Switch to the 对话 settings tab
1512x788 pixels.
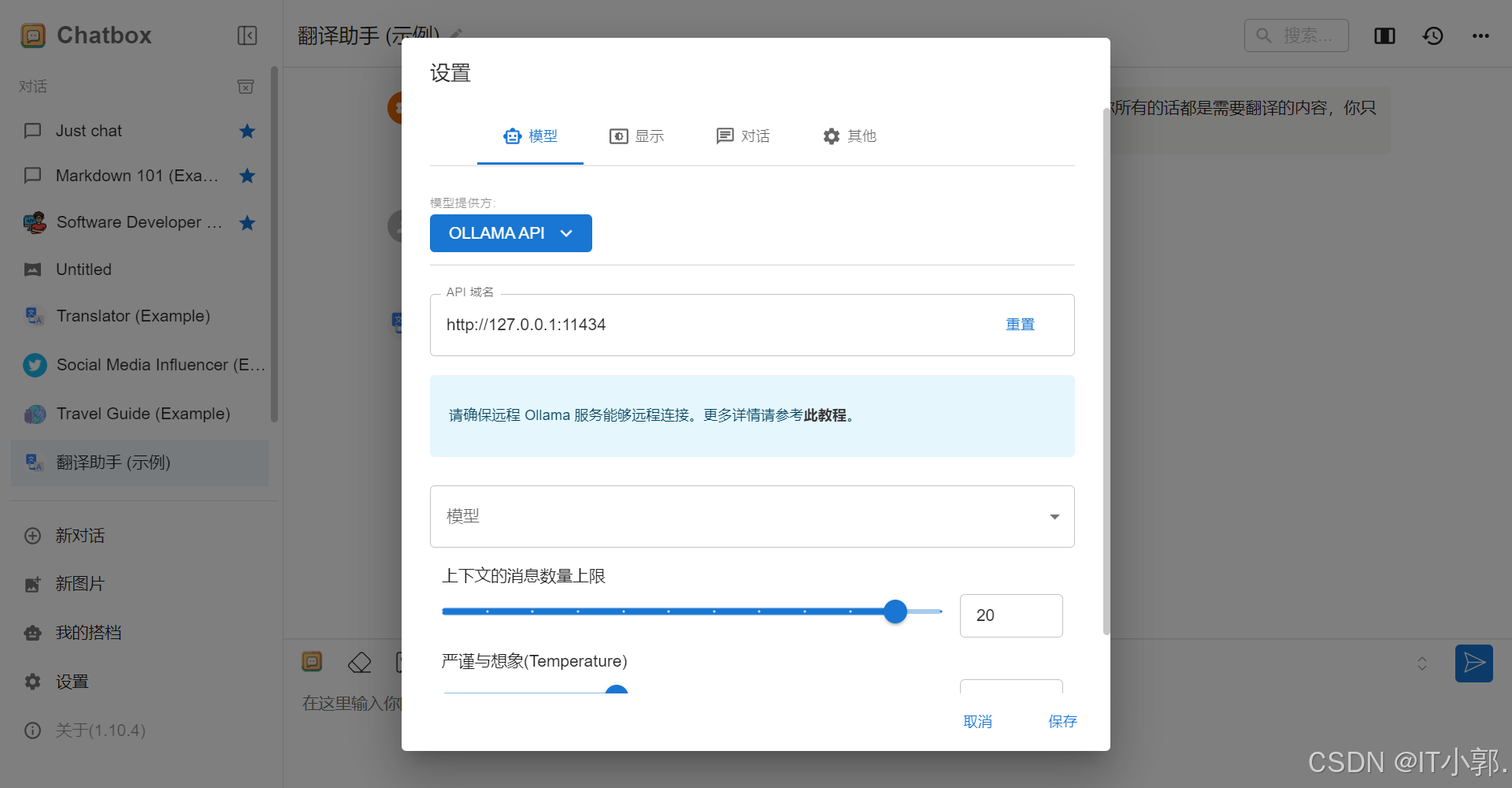[743, 136]
